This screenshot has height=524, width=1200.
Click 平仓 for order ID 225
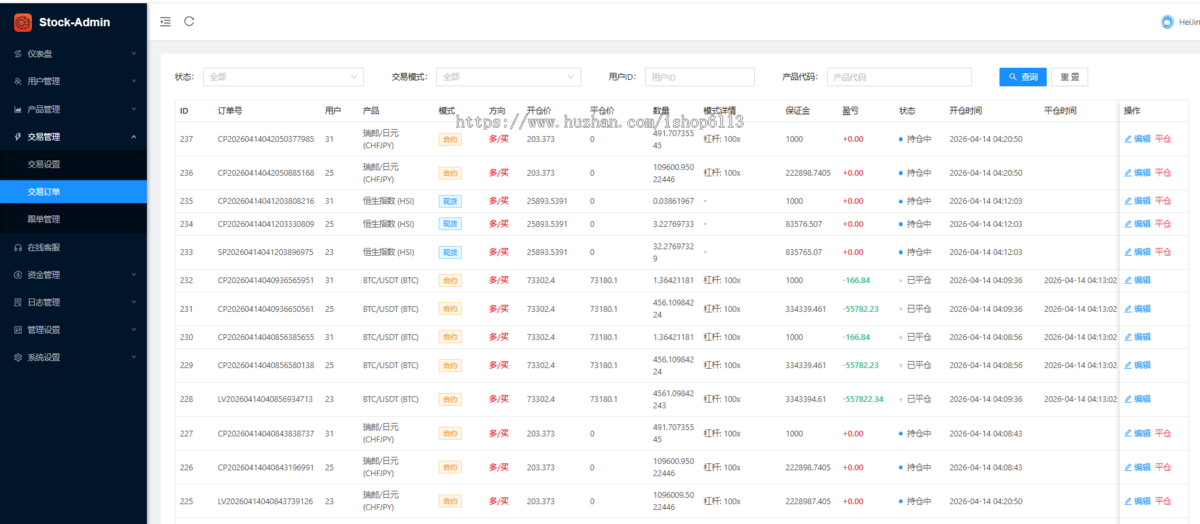tap(1163, 501)
